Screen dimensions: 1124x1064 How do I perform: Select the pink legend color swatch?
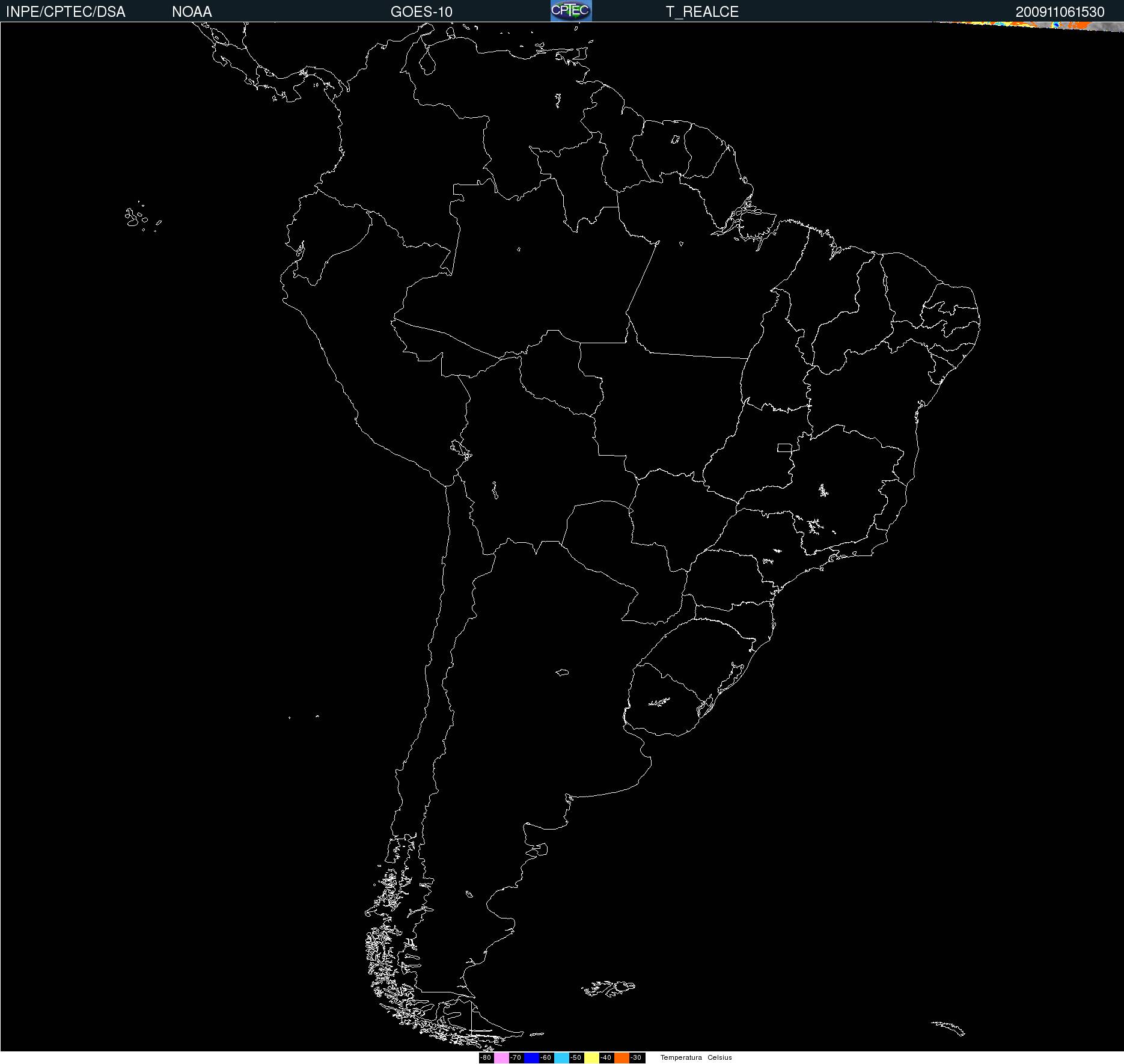click(x=501, y=1057)
